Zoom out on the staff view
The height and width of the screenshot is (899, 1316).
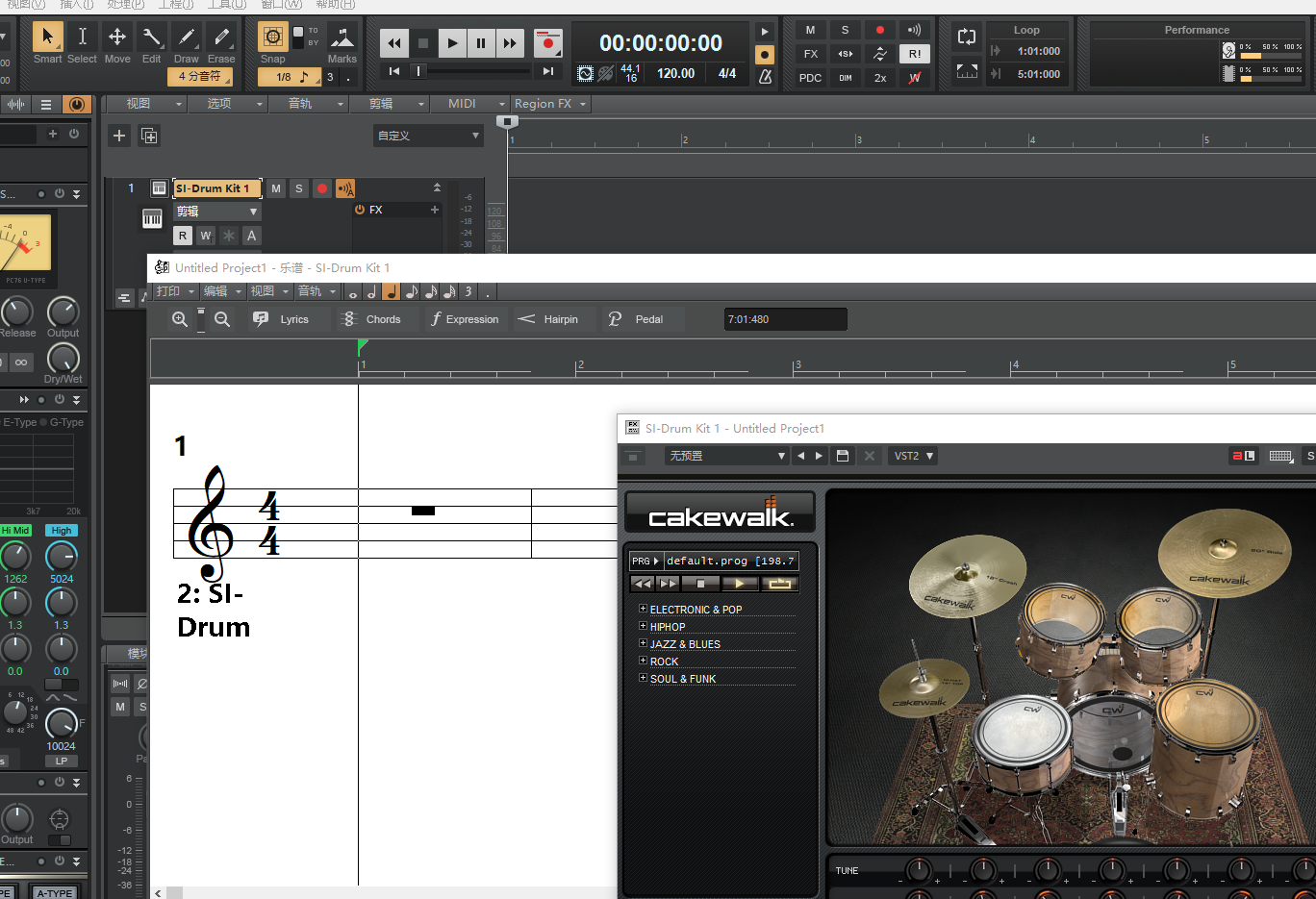(222, 319)
